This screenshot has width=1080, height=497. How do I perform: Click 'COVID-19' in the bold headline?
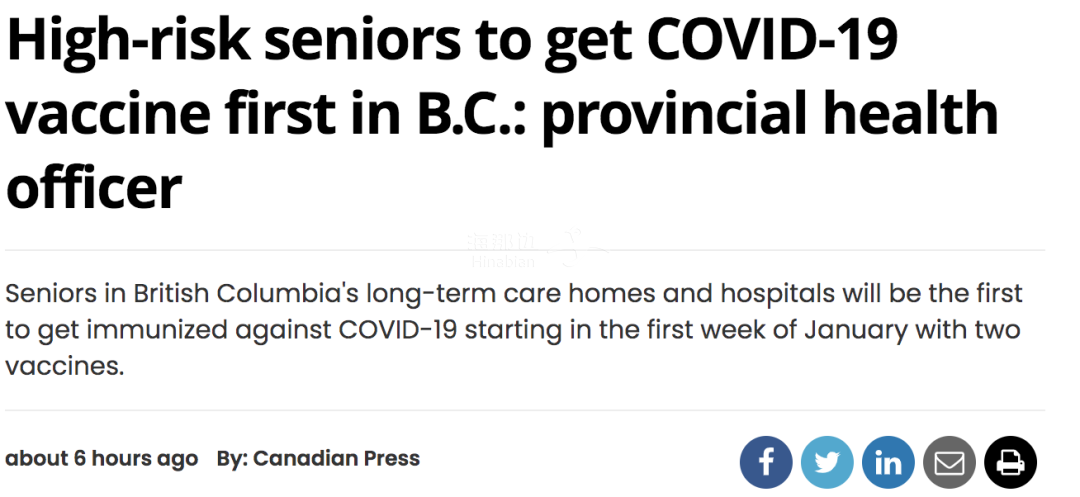(772, 40)
